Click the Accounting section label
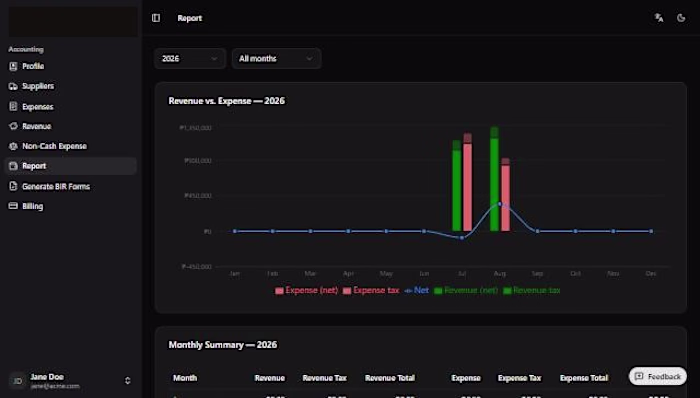The height and width of the screenshot is (398, 700). click(x=26, y=49)
